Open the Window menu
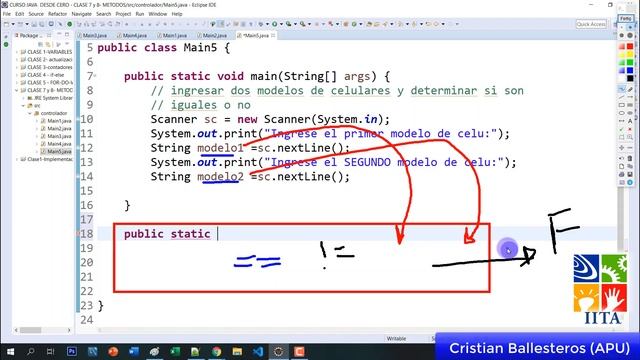Screen dimensions: 640x360 coord(158,14)
